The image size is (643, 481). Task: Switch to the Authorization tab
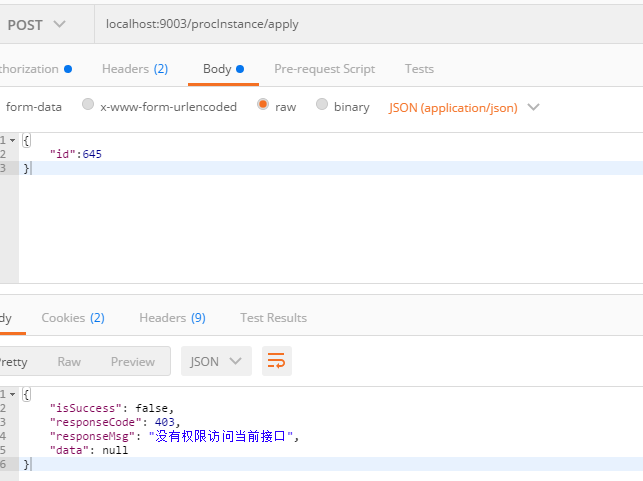coord(35,69)
